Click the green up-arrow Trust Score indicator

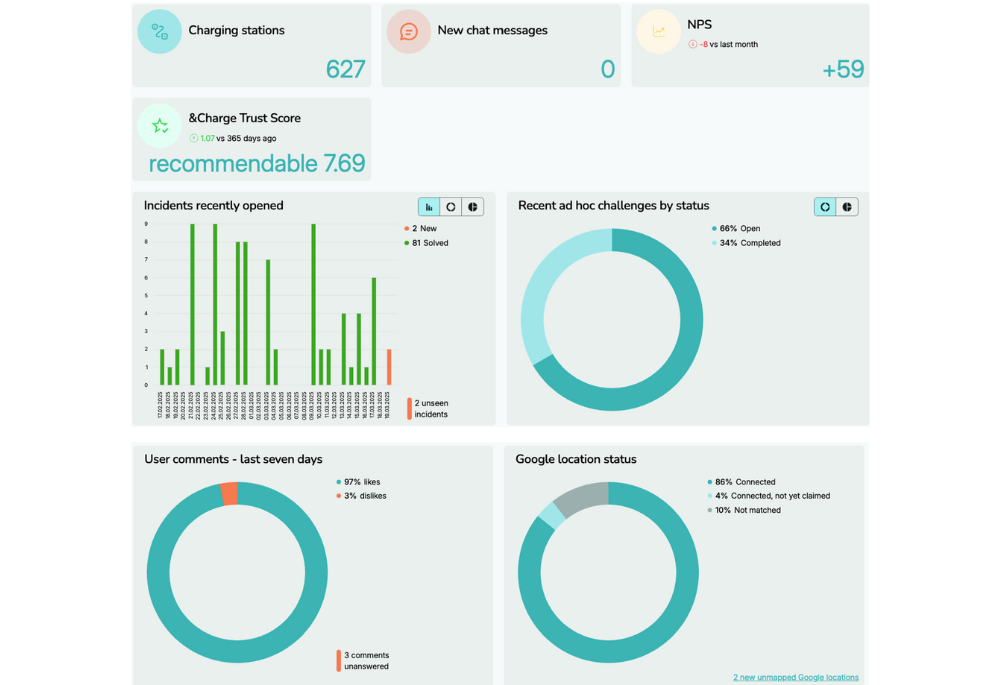coord(193,138)
